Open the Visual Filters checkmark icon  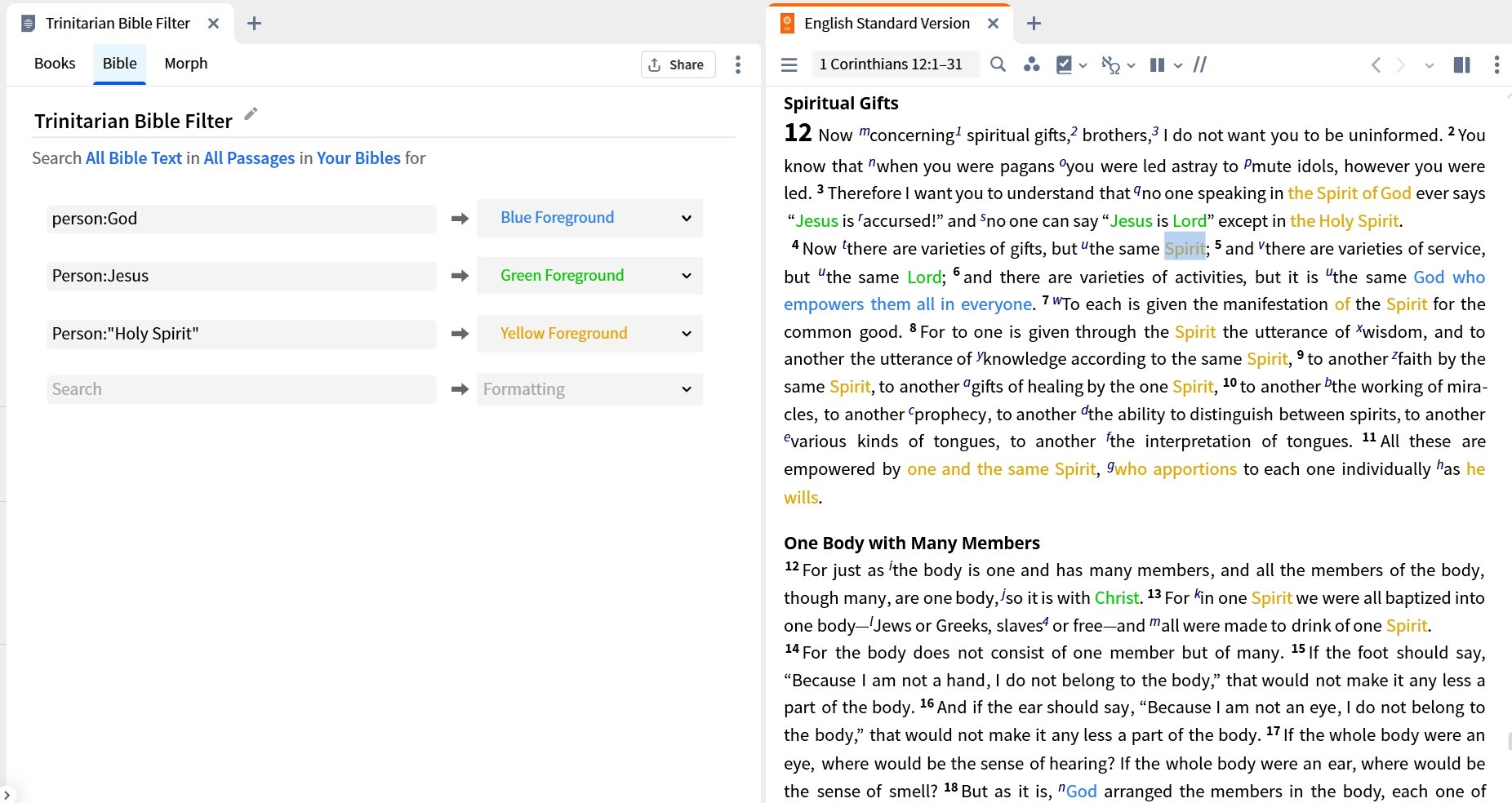(x=1065, y=64)
